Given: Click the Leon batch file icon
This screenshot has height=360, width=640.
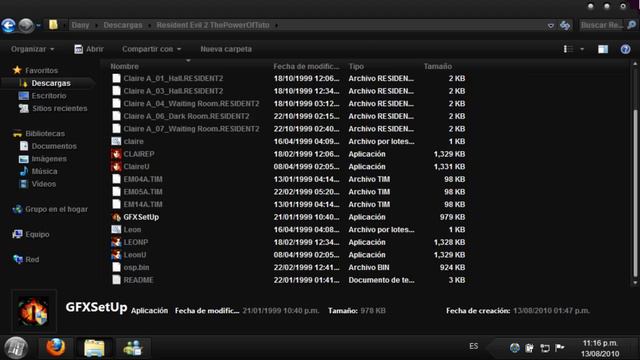Looking at the screenshot, I should coord(116,229).
